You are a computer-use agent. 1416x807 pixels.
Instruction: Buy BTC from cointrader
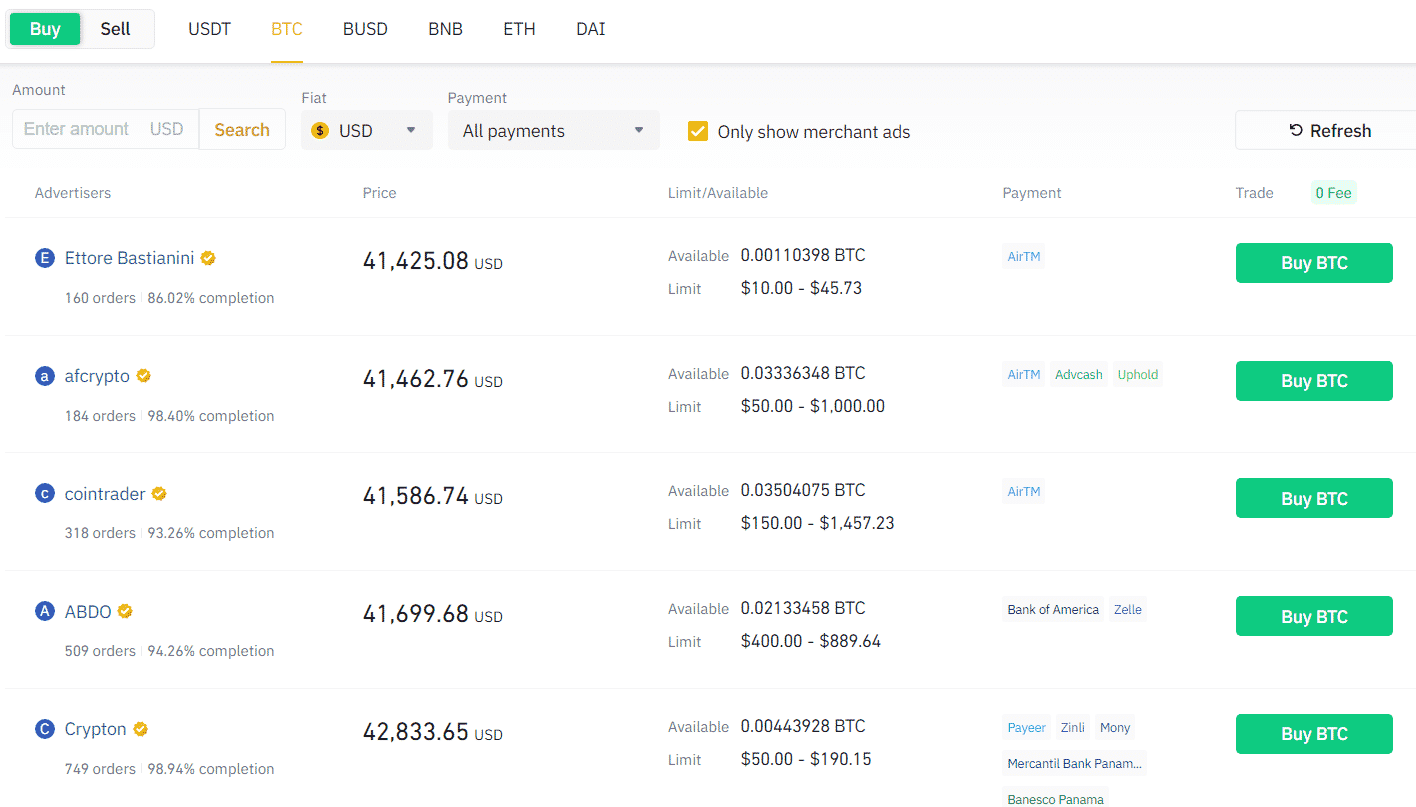pyautogui.click(x=1314, y=498)
